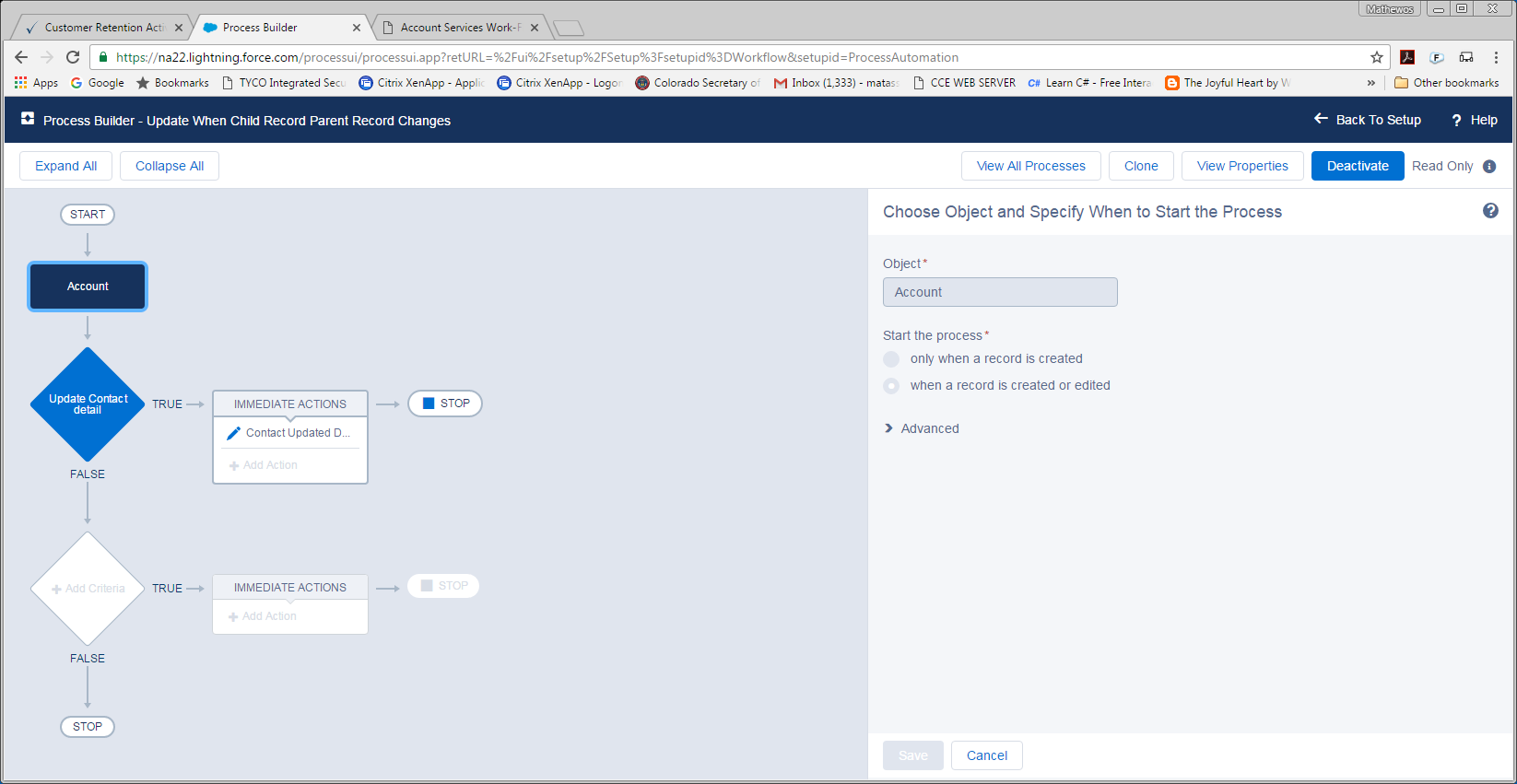
Task: Click the Collapse All button
Action: 170,166
